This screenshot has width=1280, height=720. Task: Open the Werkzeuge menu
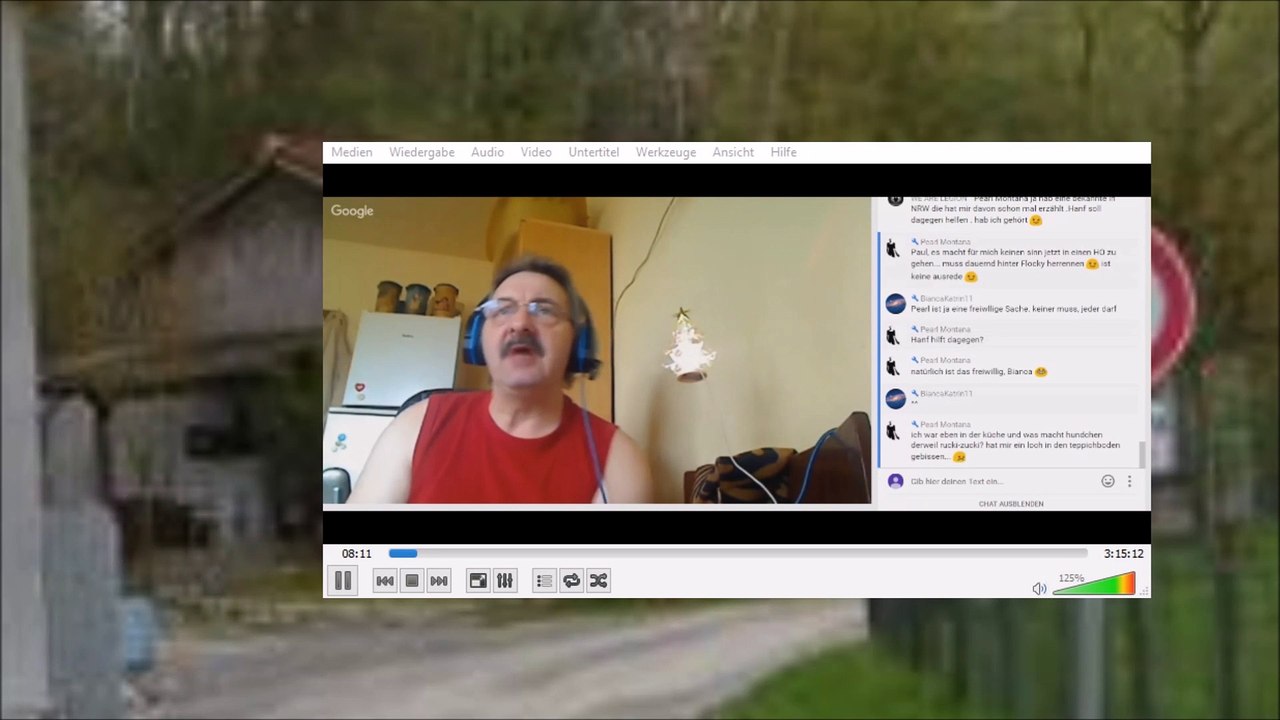coord(666,152)
